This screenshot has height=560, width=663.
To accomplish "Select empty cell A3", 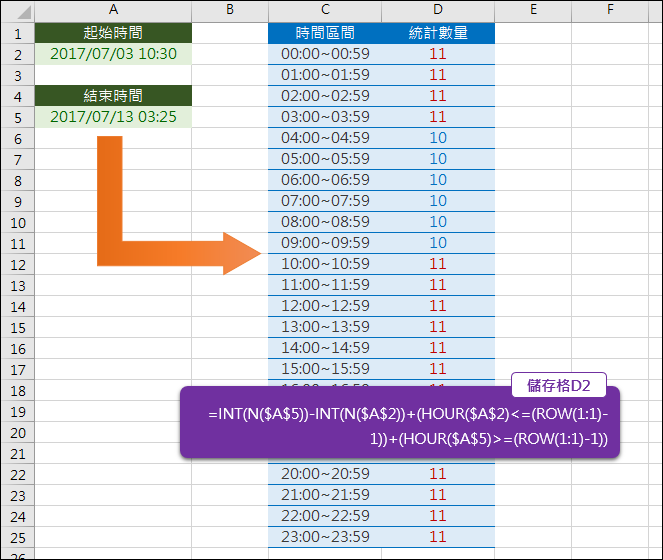I will [113, 75].
